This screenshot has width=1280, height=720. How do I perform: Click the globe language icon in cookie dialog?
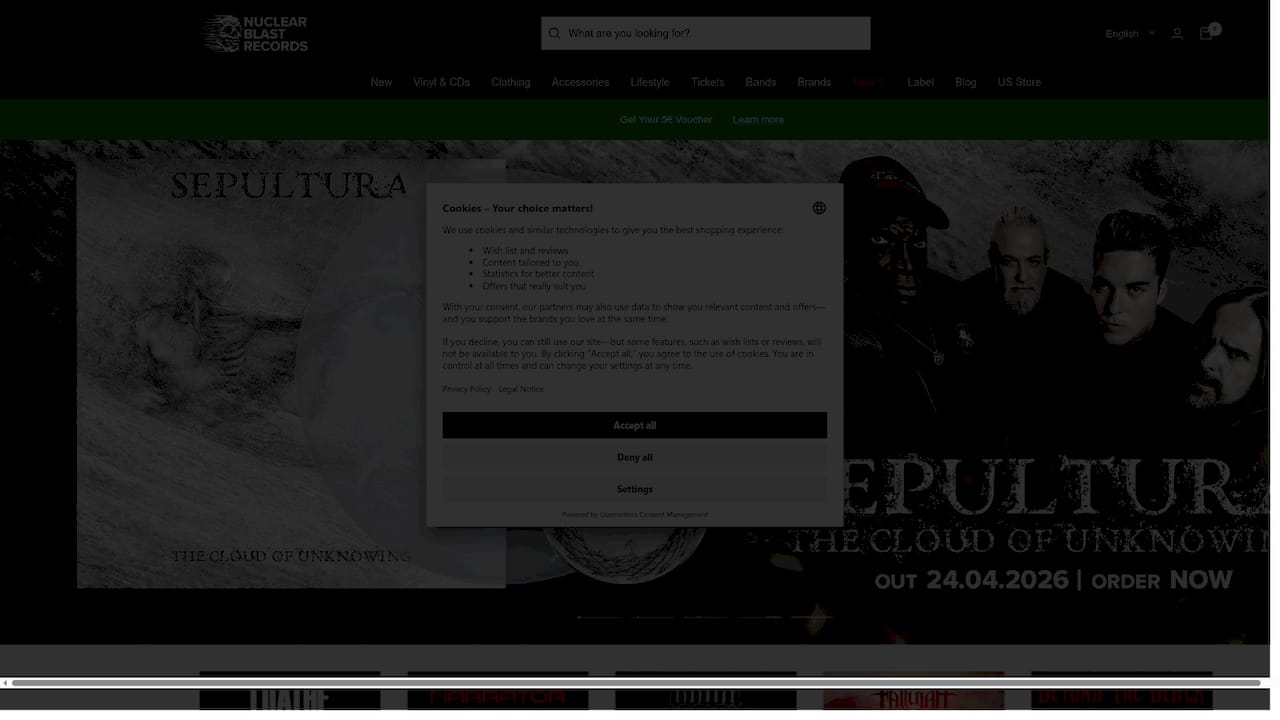pos(819,208)
